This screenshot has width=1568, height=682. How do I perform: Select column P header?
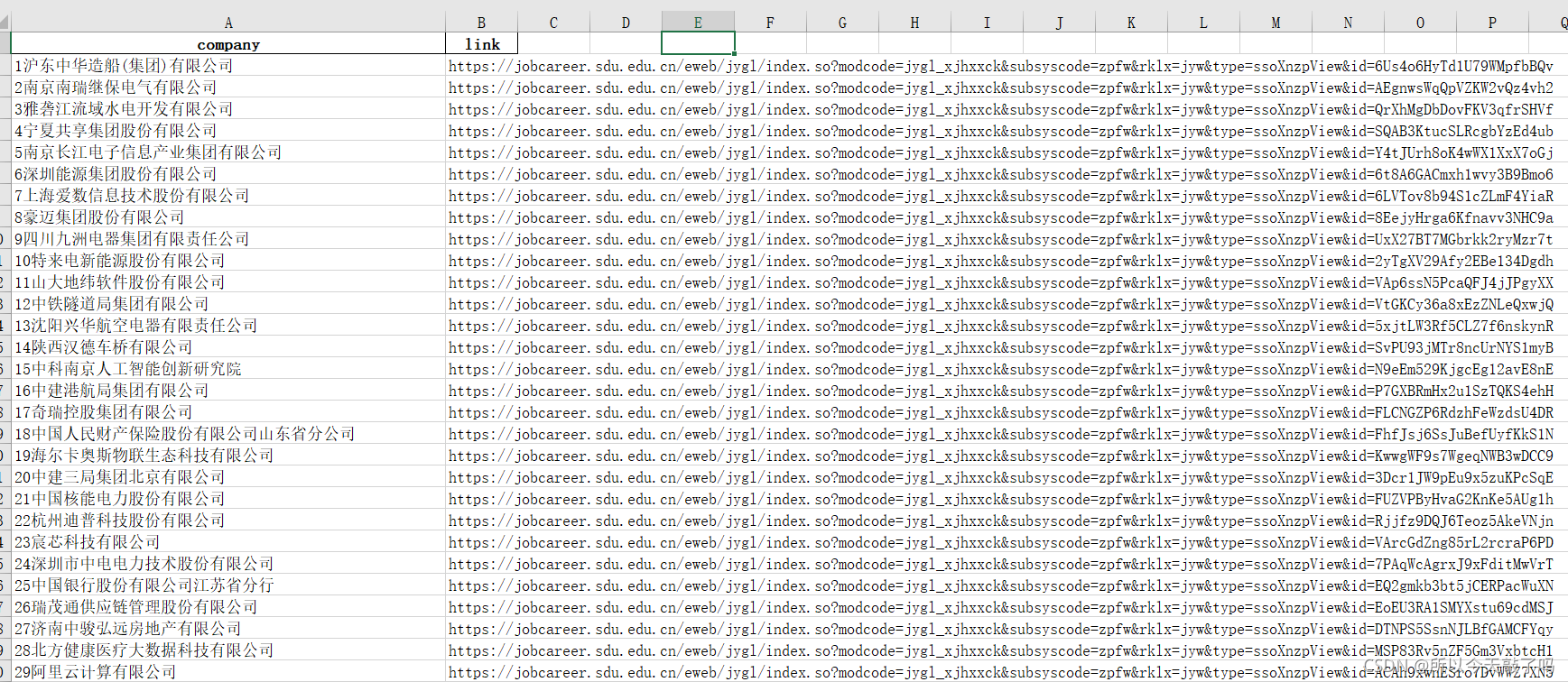(1492, 23)
